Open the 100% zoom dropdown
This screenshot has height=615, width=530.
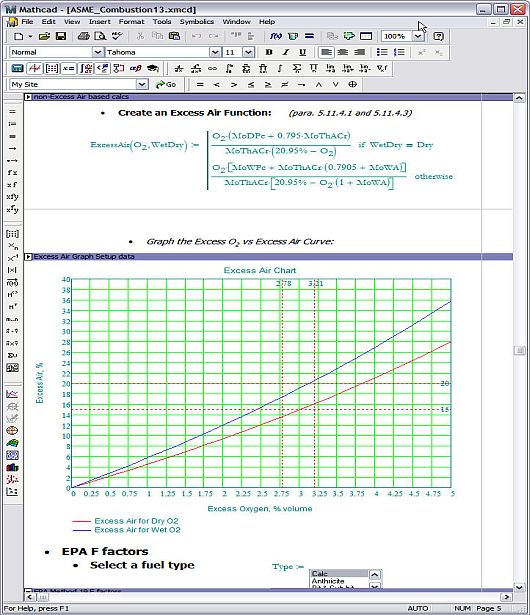(418, 36)
